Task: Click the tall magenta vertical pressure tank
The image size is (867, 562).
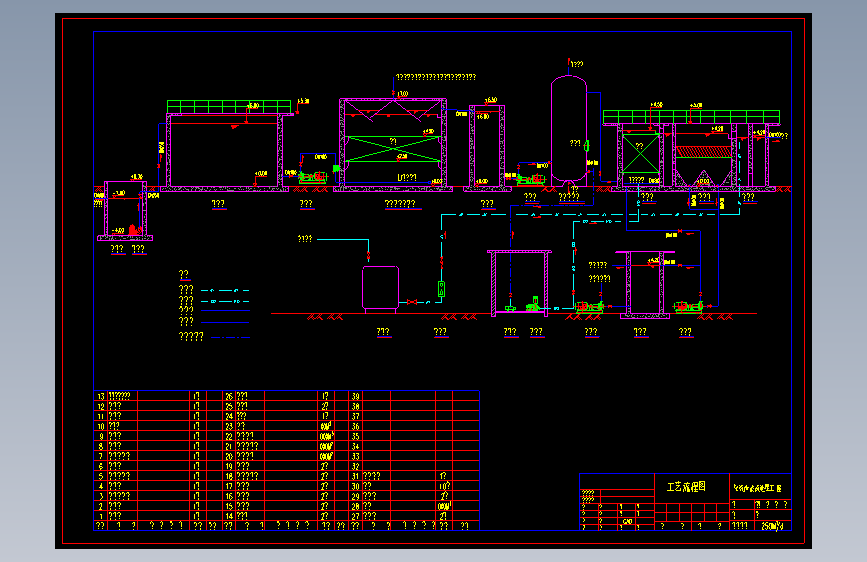Action: pos(569,130)
